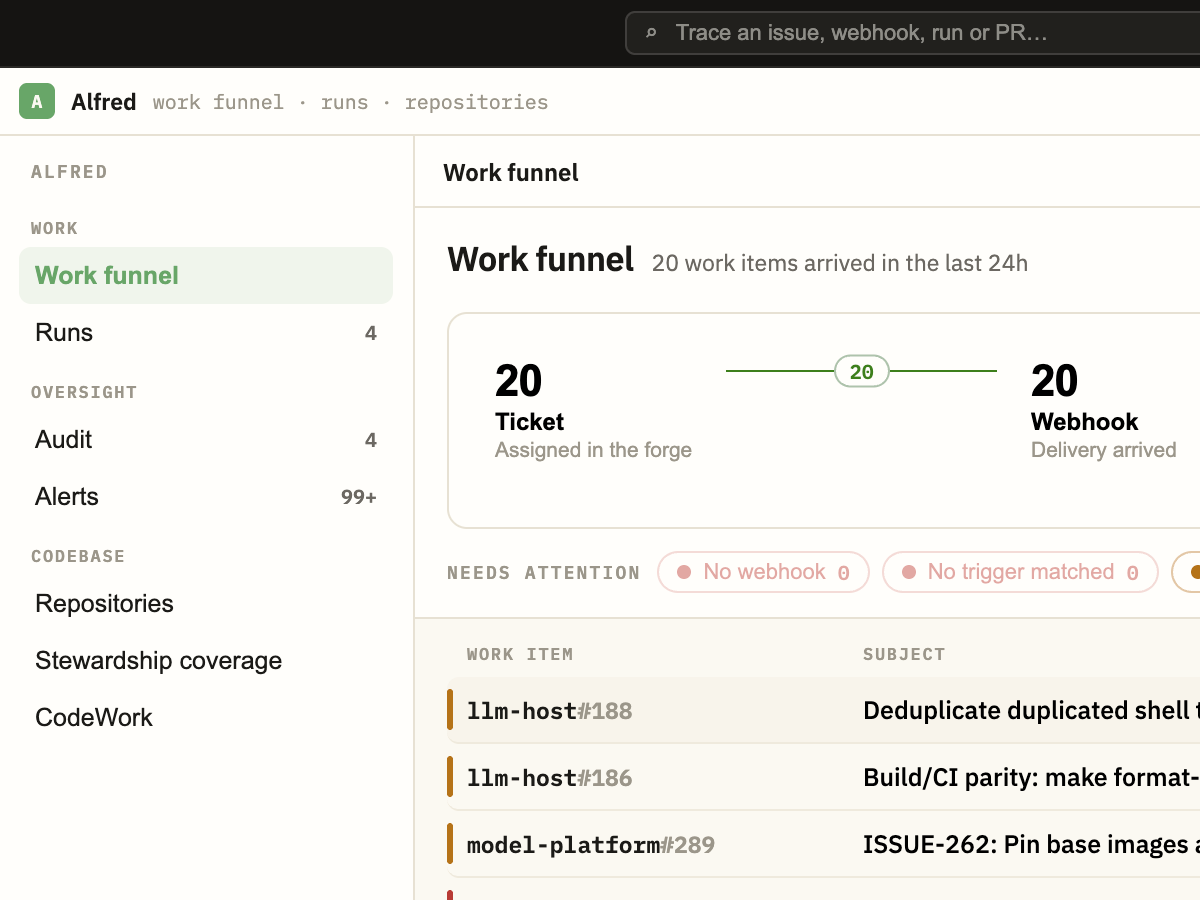1200x900 pixels.
Task: Sort by WORK ITEM column header
Action: (520, 654)
